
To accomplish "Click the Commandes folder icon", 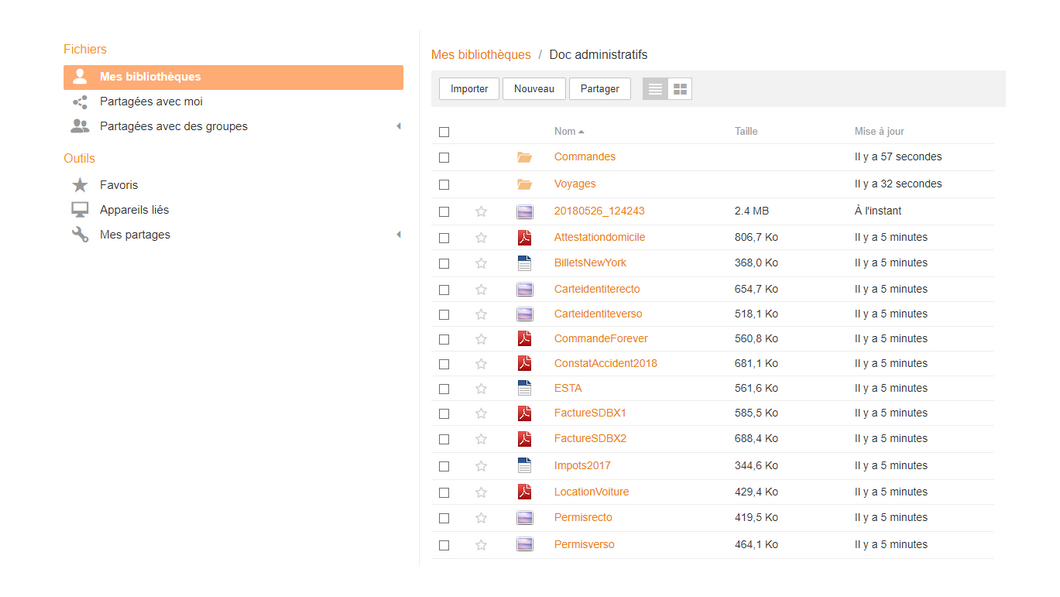I will (x=524, y=157).
